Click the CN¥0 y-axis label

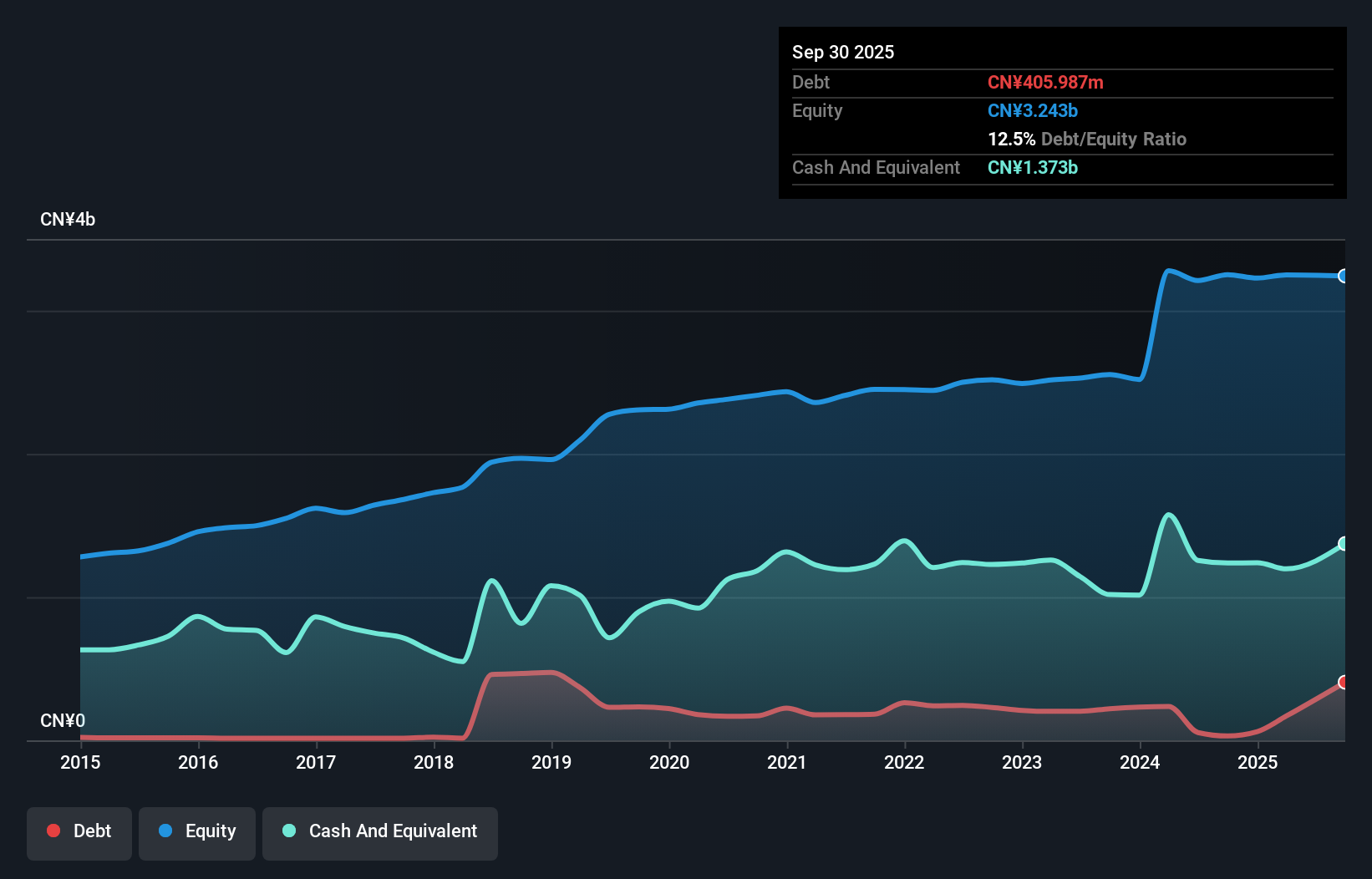point(63,721)
